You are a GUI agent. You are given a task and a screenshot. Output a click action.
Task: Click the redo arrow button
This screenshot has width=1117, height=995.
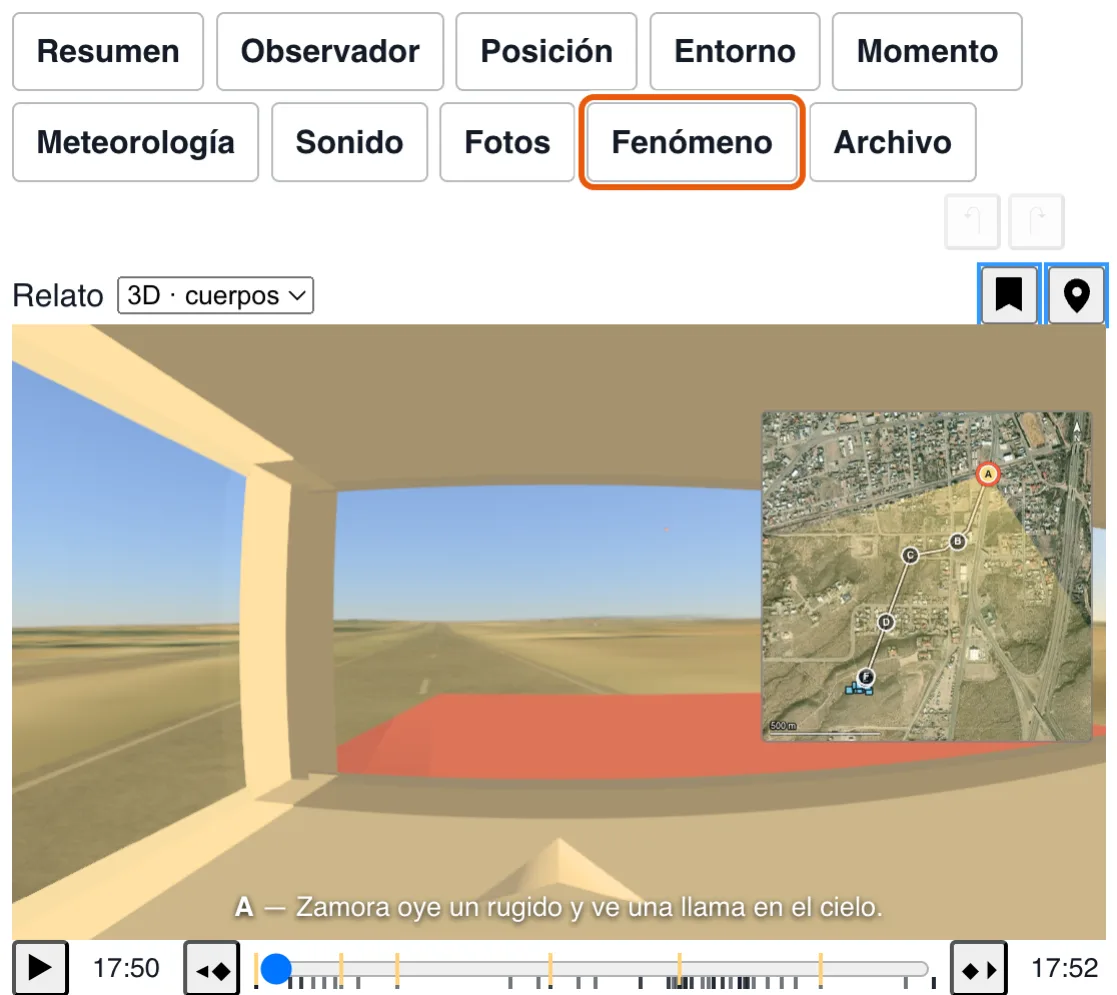pyautogui.click(x=1037, y=222)
